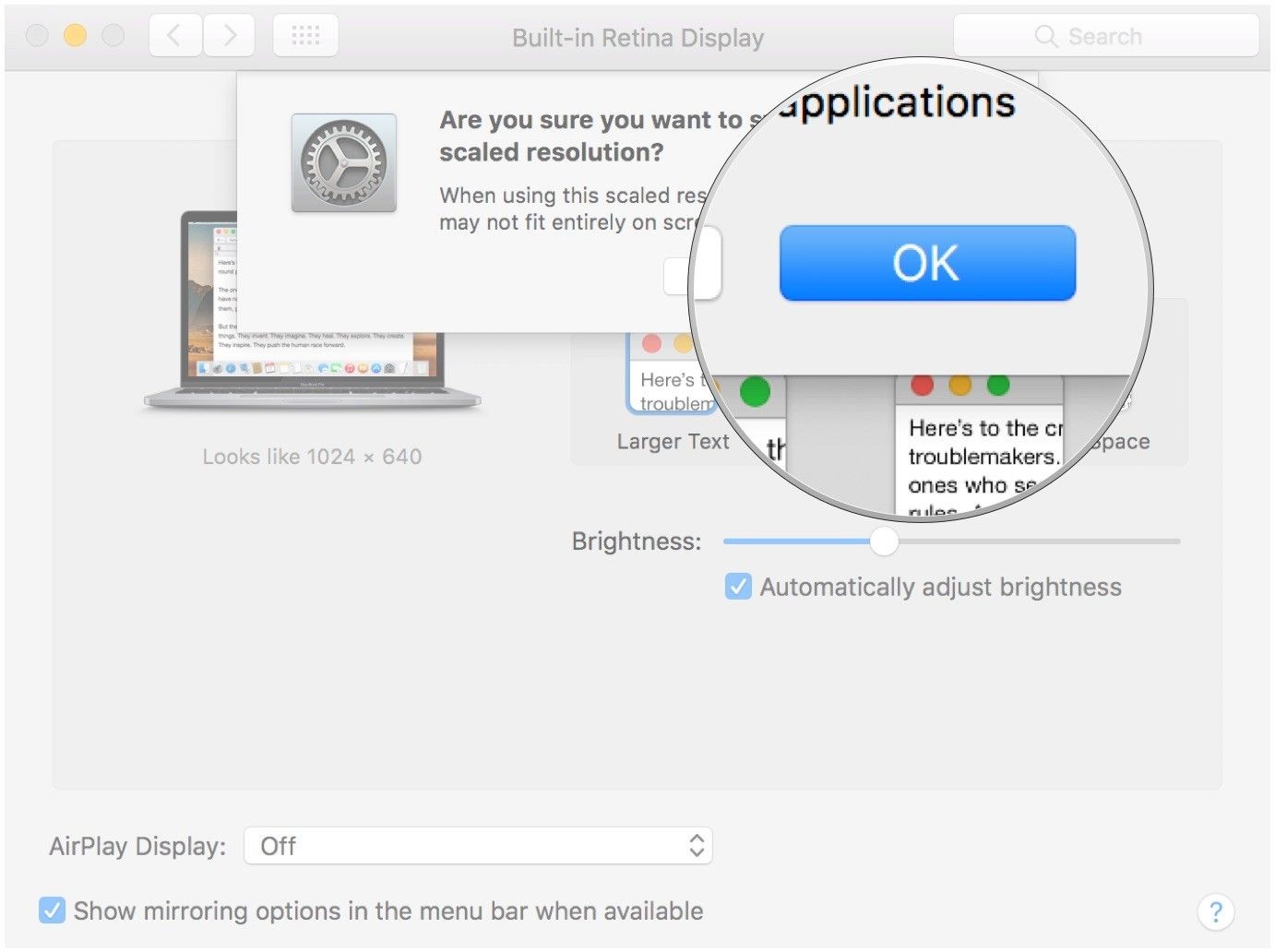Click the grey close window button
1275x952 pixels.
(x=37, y=36)
